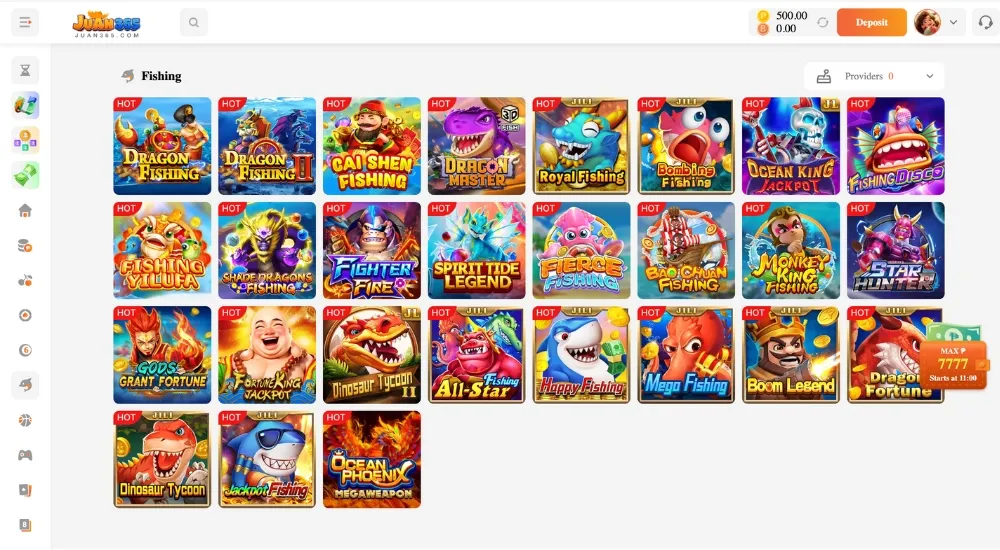This screenshot has height=550, width=1000.
Task: Go to the home house icon in sidebar
Action: [25, 211]
